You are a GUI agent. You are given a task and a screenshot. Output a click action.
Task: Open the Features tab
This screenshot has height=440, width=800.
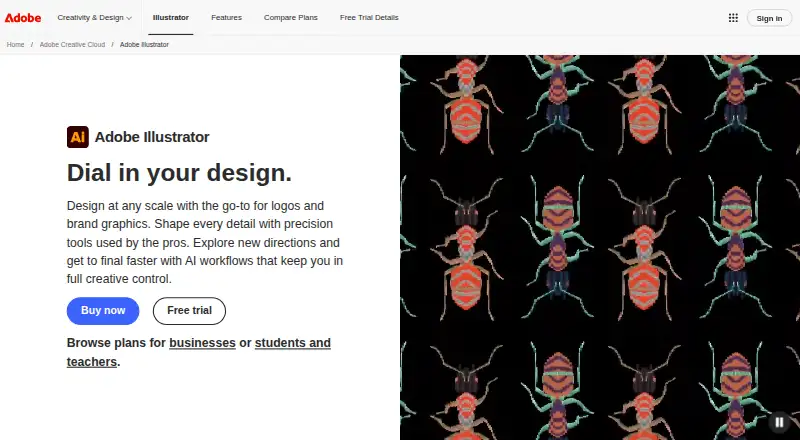[x=227, y=18]
